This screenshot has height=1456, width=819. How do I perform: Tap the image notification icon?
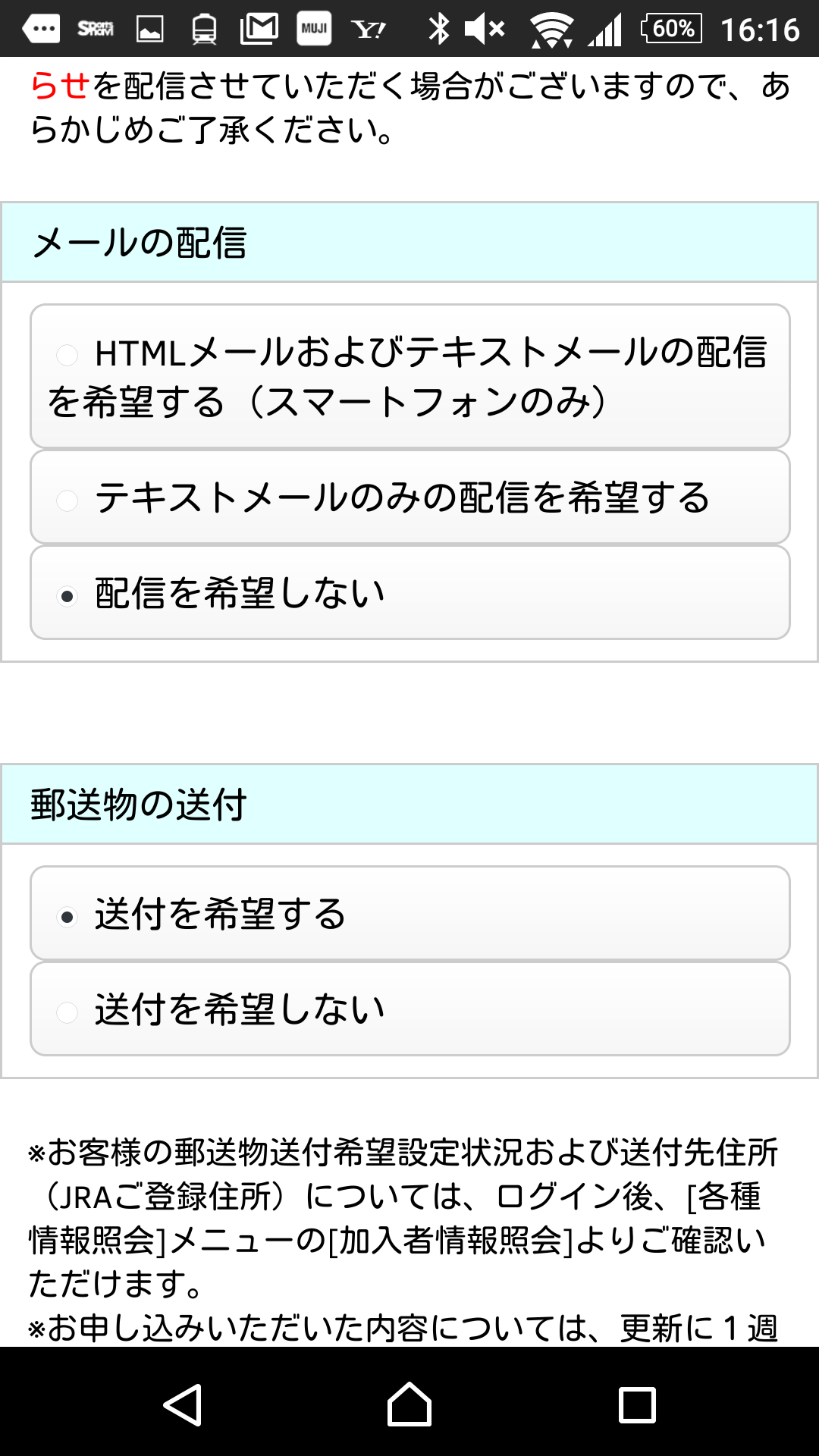pyautogui.click(x=149, y=29)
